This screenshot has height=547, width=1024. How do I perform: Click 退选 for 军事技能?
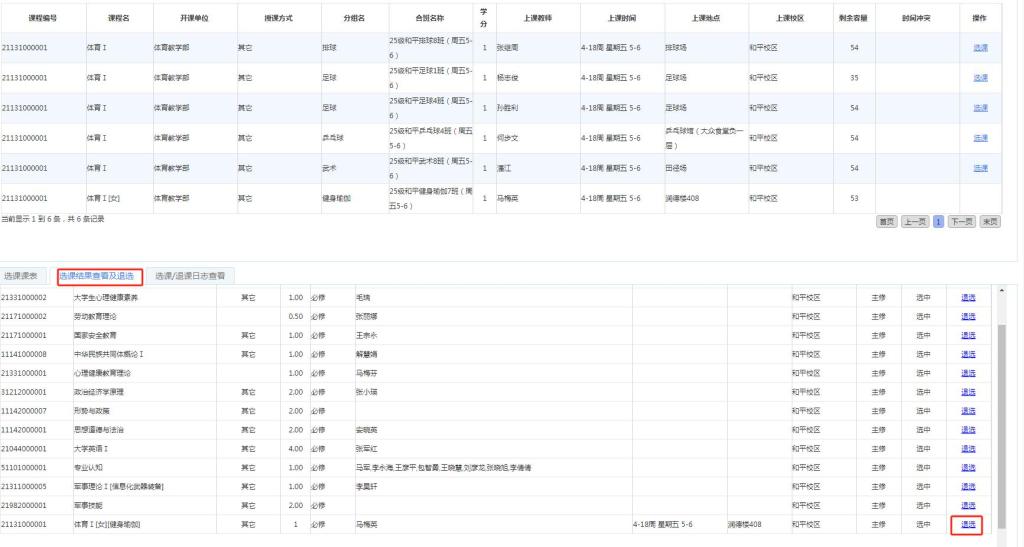(968, 505)
